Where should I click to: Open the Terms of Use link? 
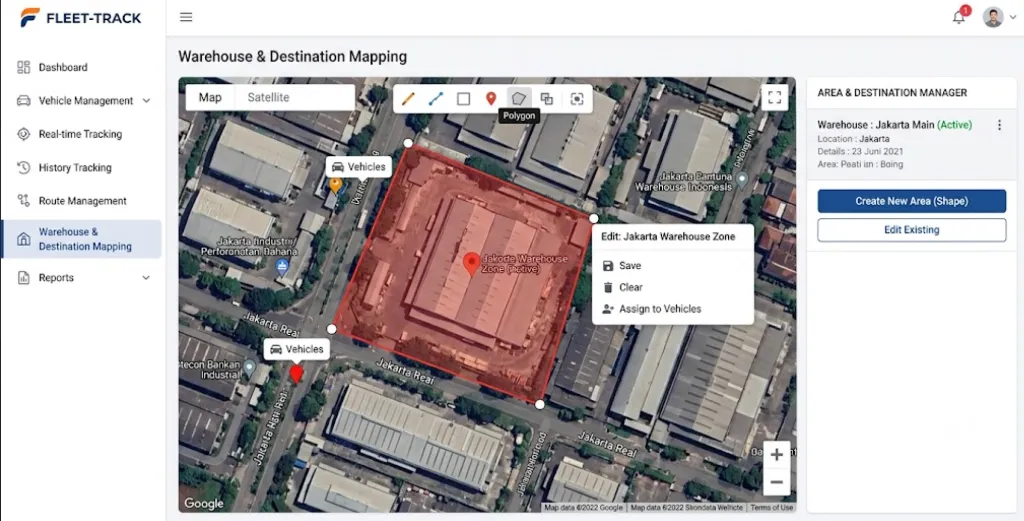771,507
